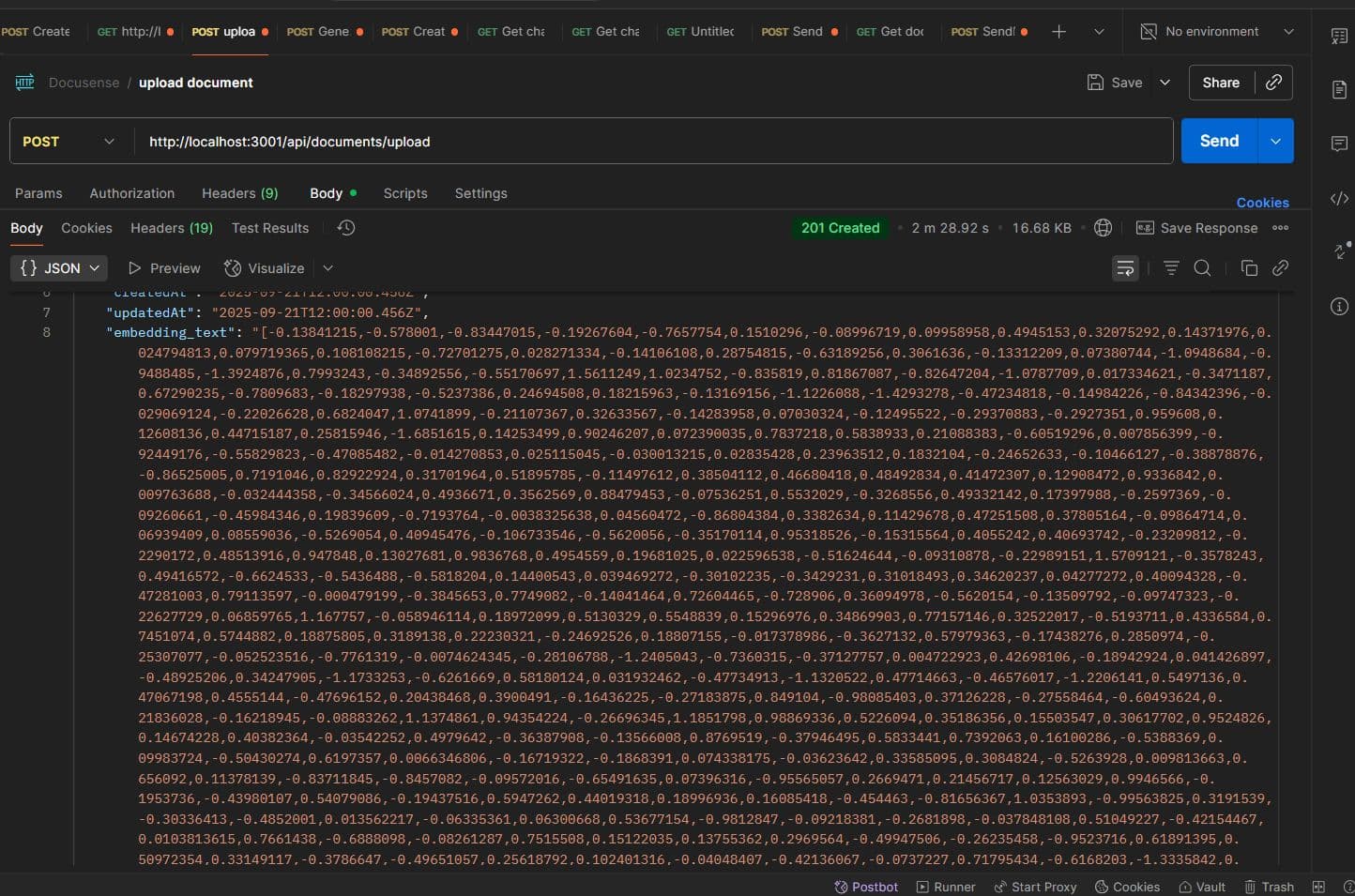Switch to the Headers (9) request tab
1355x896 pixels.
[239, 193]
